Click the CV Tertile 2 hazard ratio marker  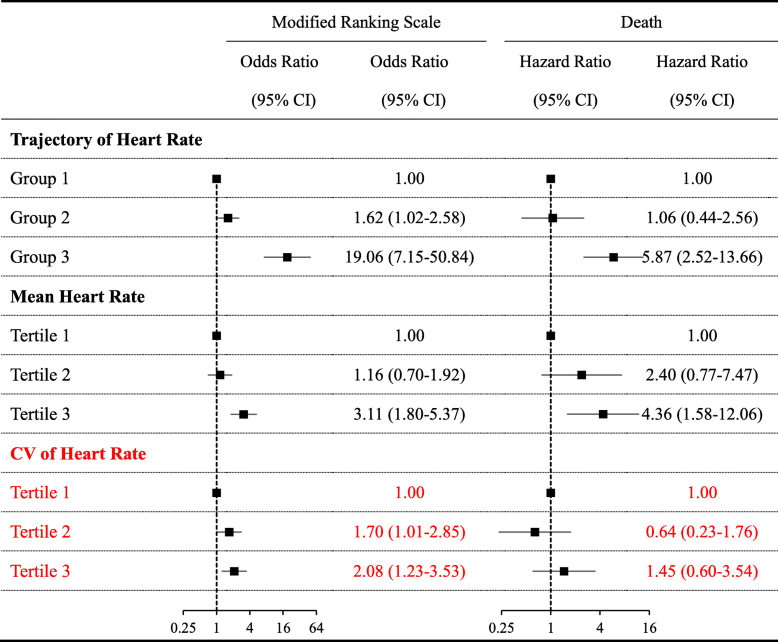pos(535,532)
